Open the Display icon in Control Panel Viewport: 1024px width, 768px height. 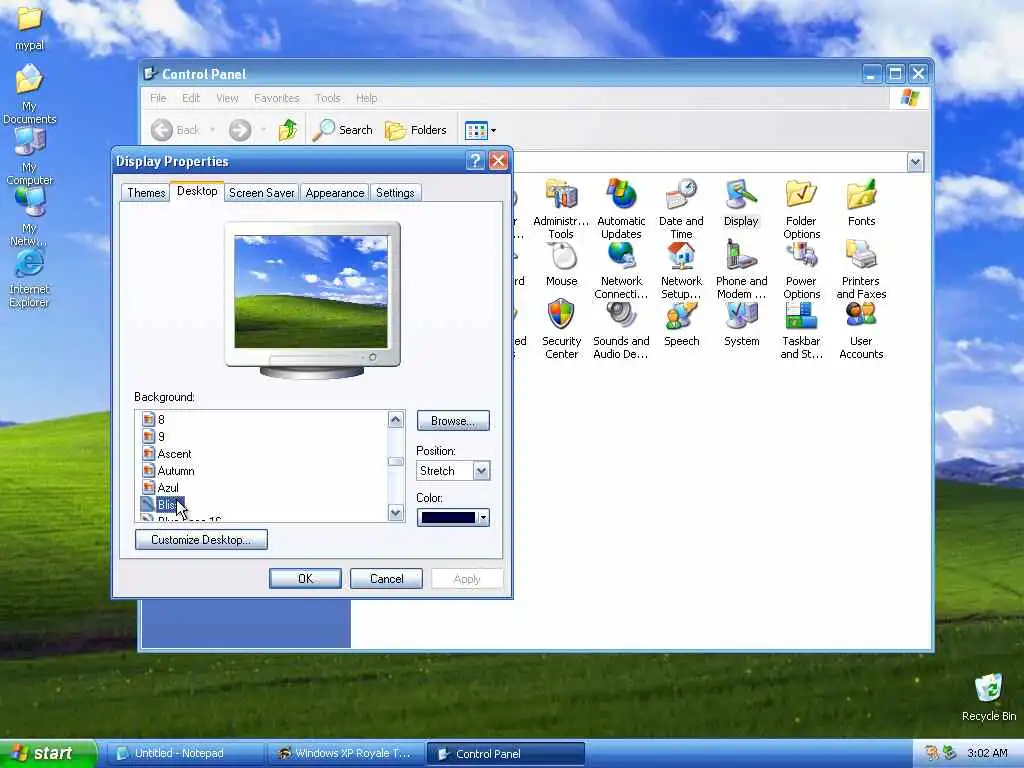click(741, 203)
